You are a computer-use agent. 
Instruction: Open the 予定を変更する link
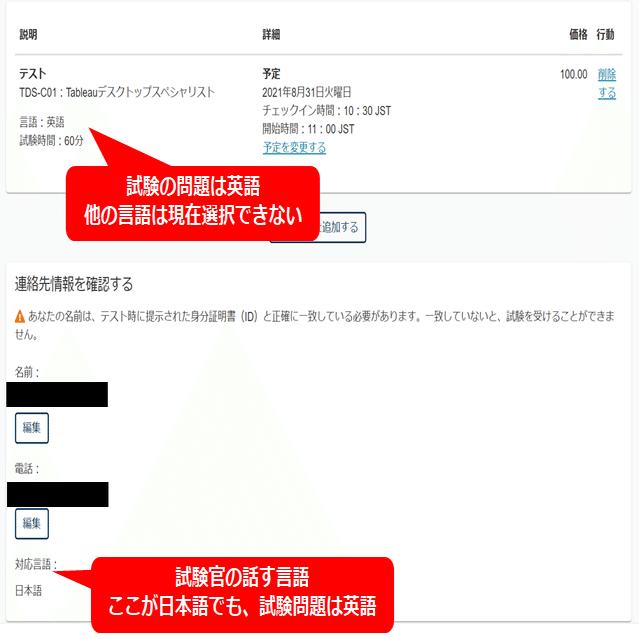click(x=294, y=148)
